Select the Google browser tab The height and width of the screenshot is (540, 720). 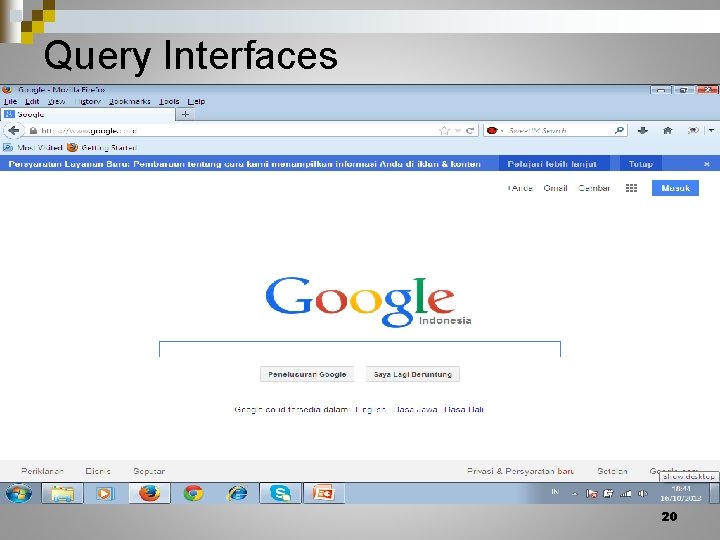tap(88, 114)
